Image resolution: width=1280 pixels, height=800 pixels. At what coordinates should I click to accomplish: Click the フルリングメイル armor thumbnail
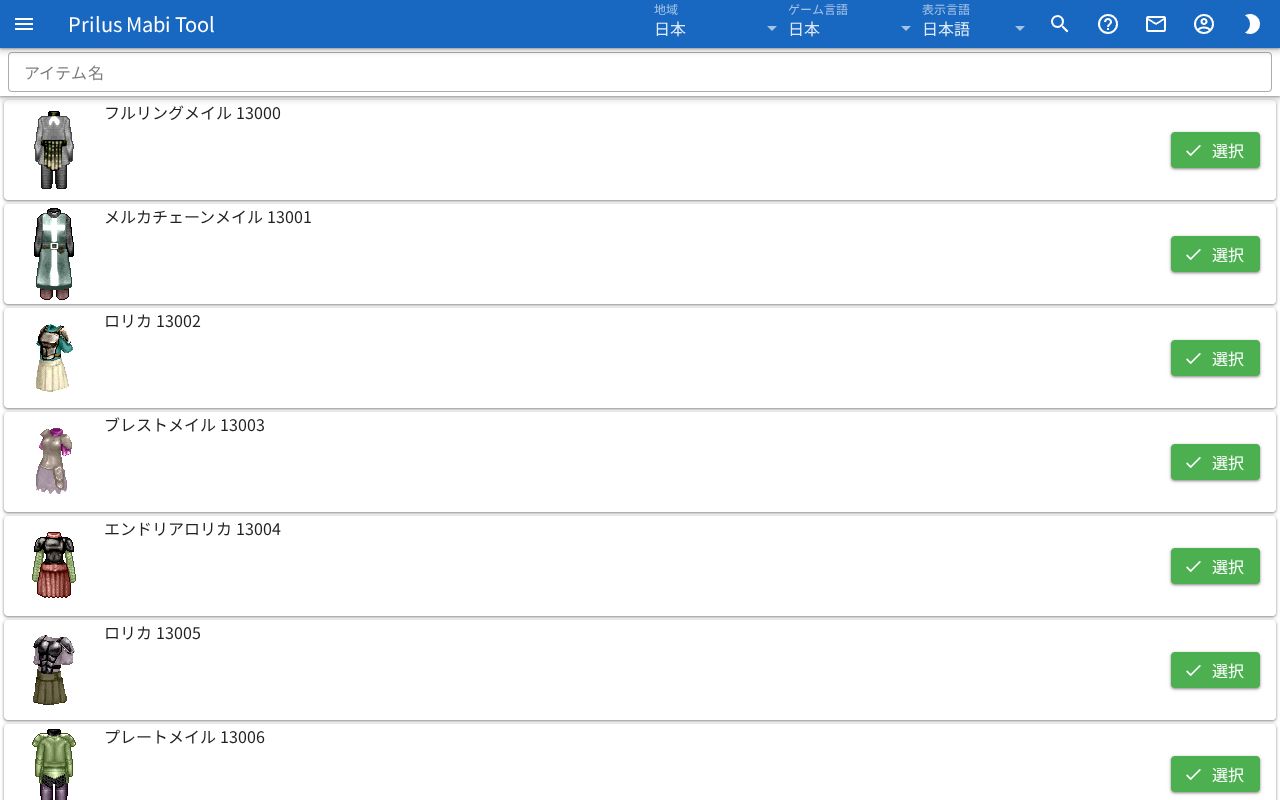point(54,150)
